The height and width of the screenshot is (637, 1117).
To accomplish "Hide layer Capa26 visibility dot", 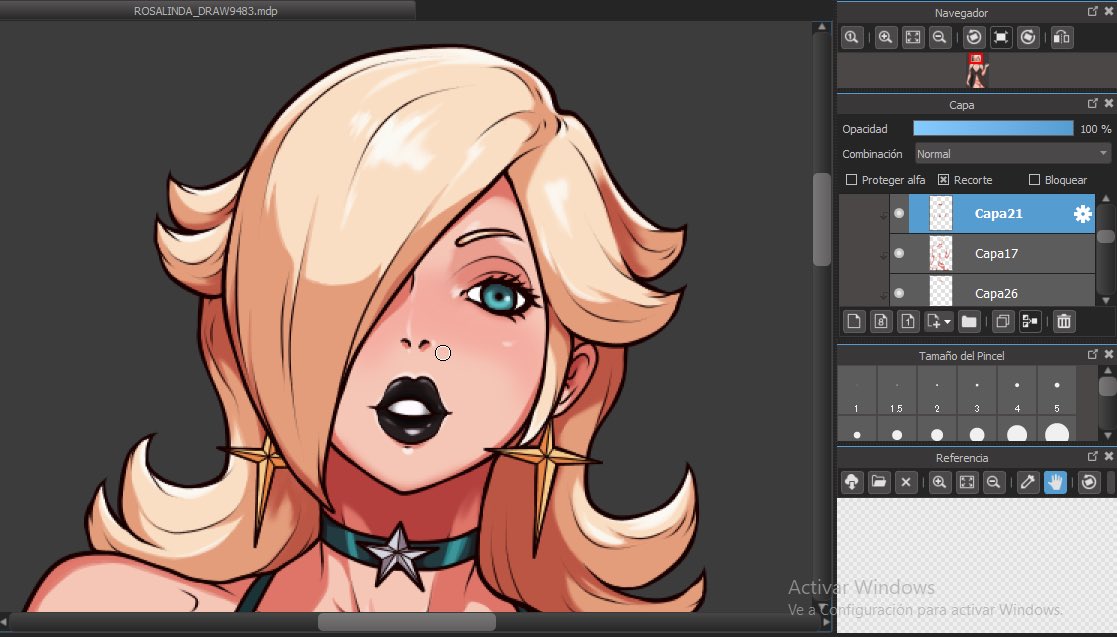I will [x=899, y=293].
